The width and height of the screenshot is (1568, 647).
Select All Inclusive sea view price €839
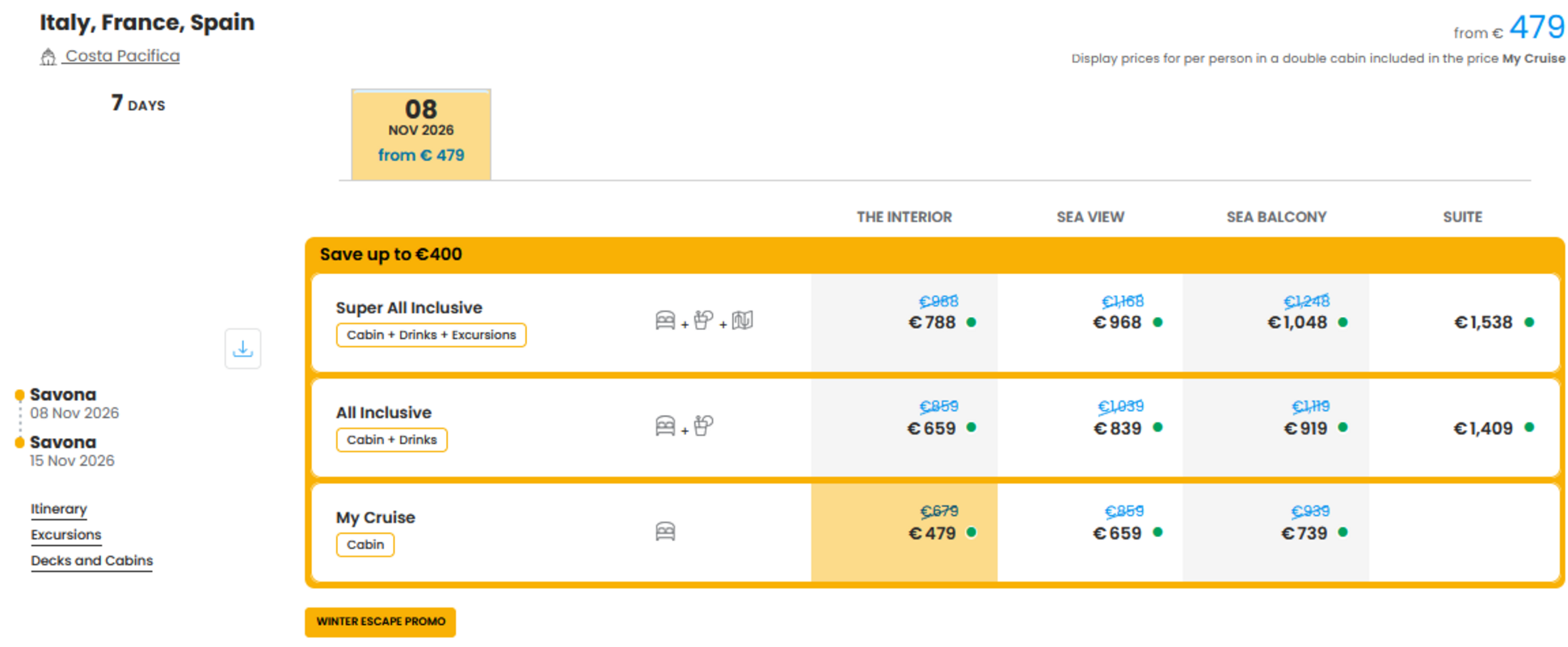1118,428
